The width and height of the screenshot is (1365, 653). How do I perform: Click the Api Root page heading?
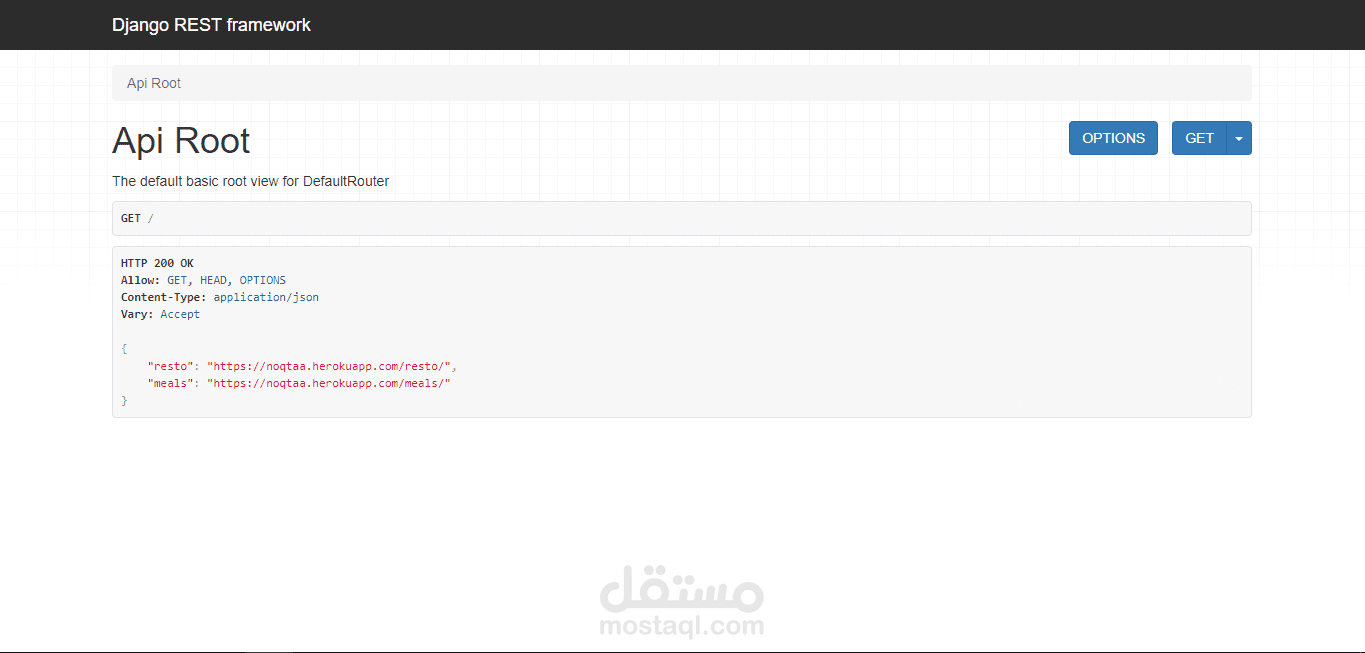coord(181,140)
